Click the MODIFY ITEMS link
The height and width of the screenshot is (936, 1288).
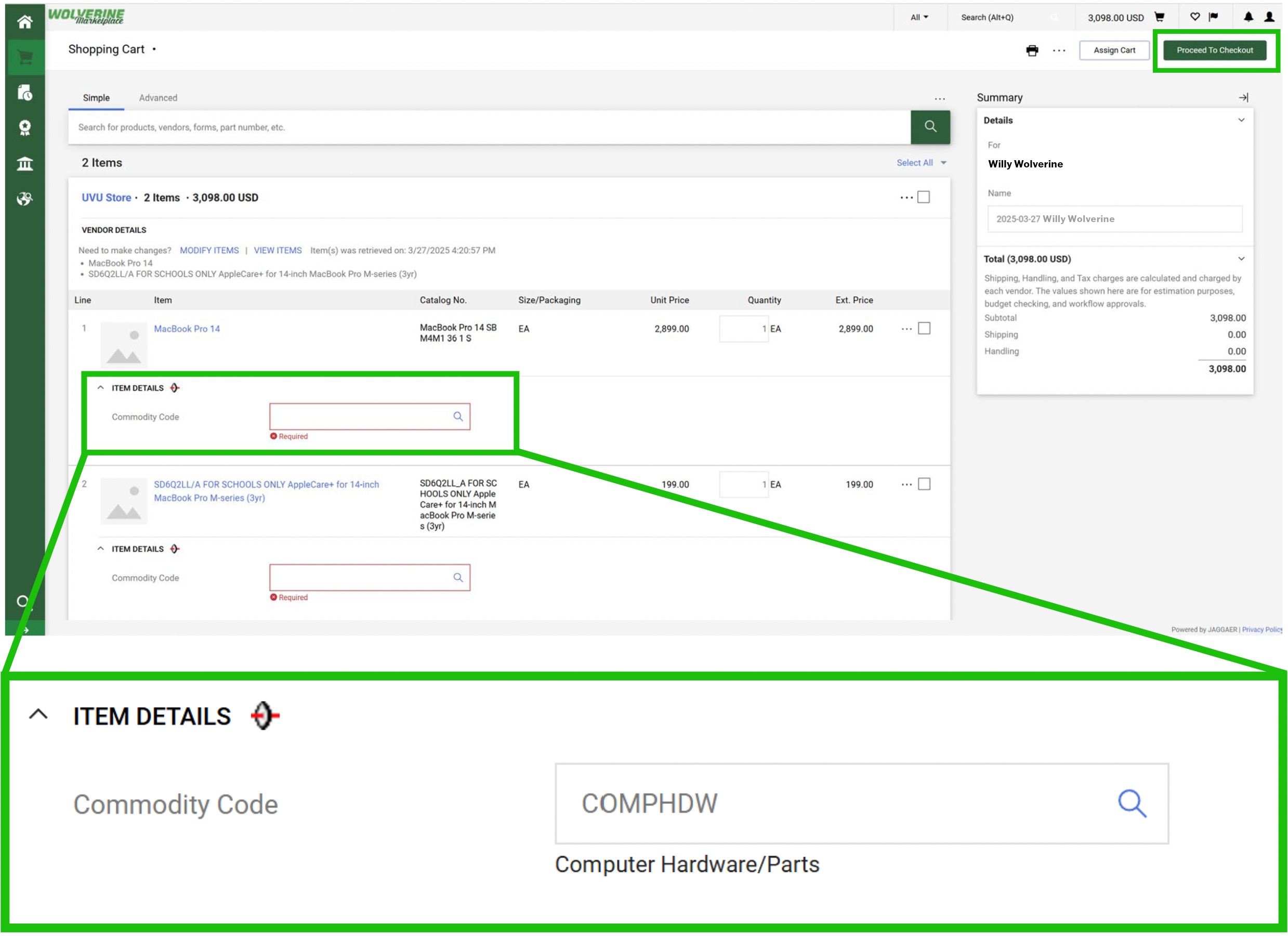209,250
